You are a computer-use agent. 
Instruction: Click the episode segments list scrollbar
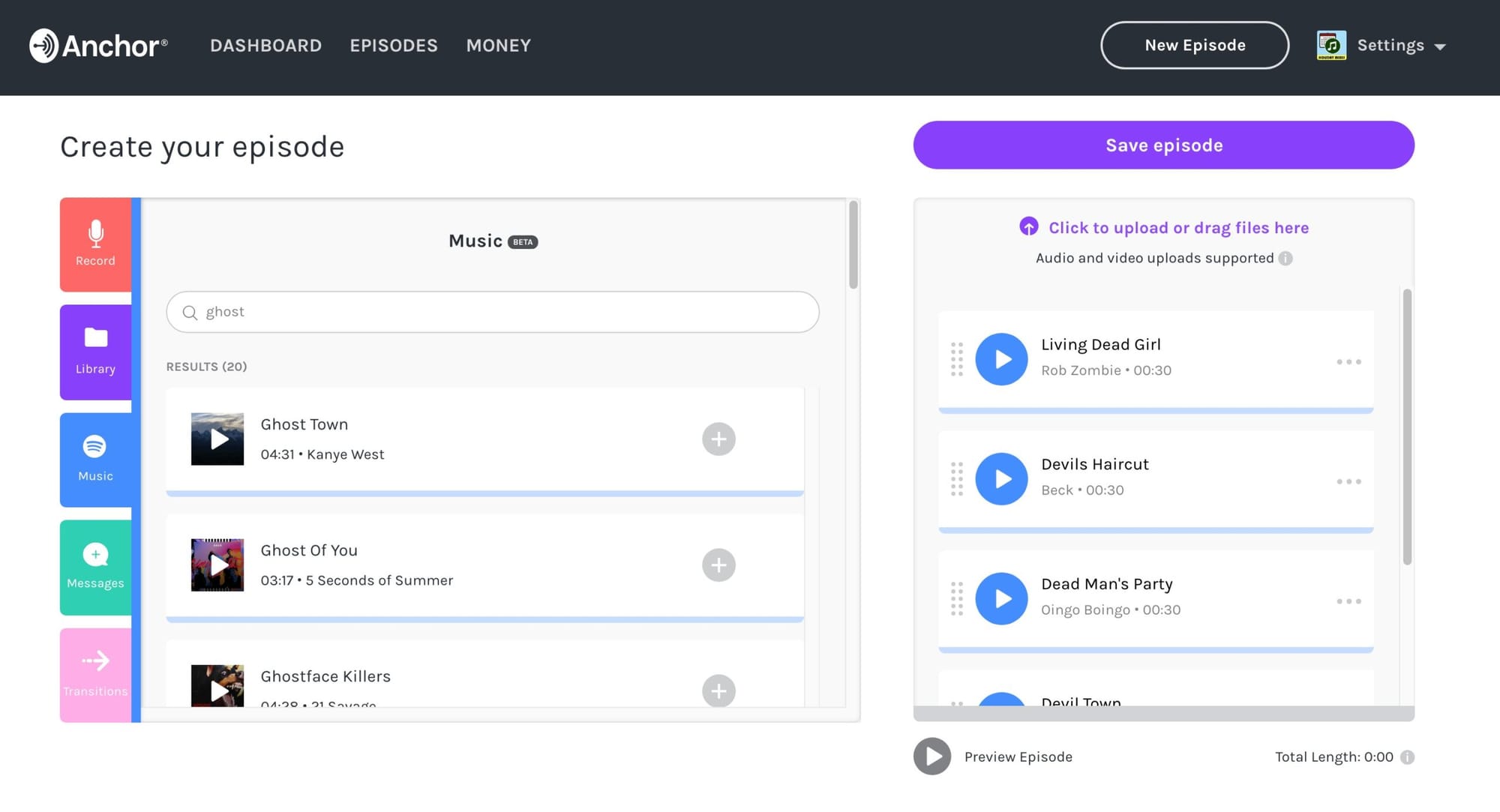click(1407, 427)
